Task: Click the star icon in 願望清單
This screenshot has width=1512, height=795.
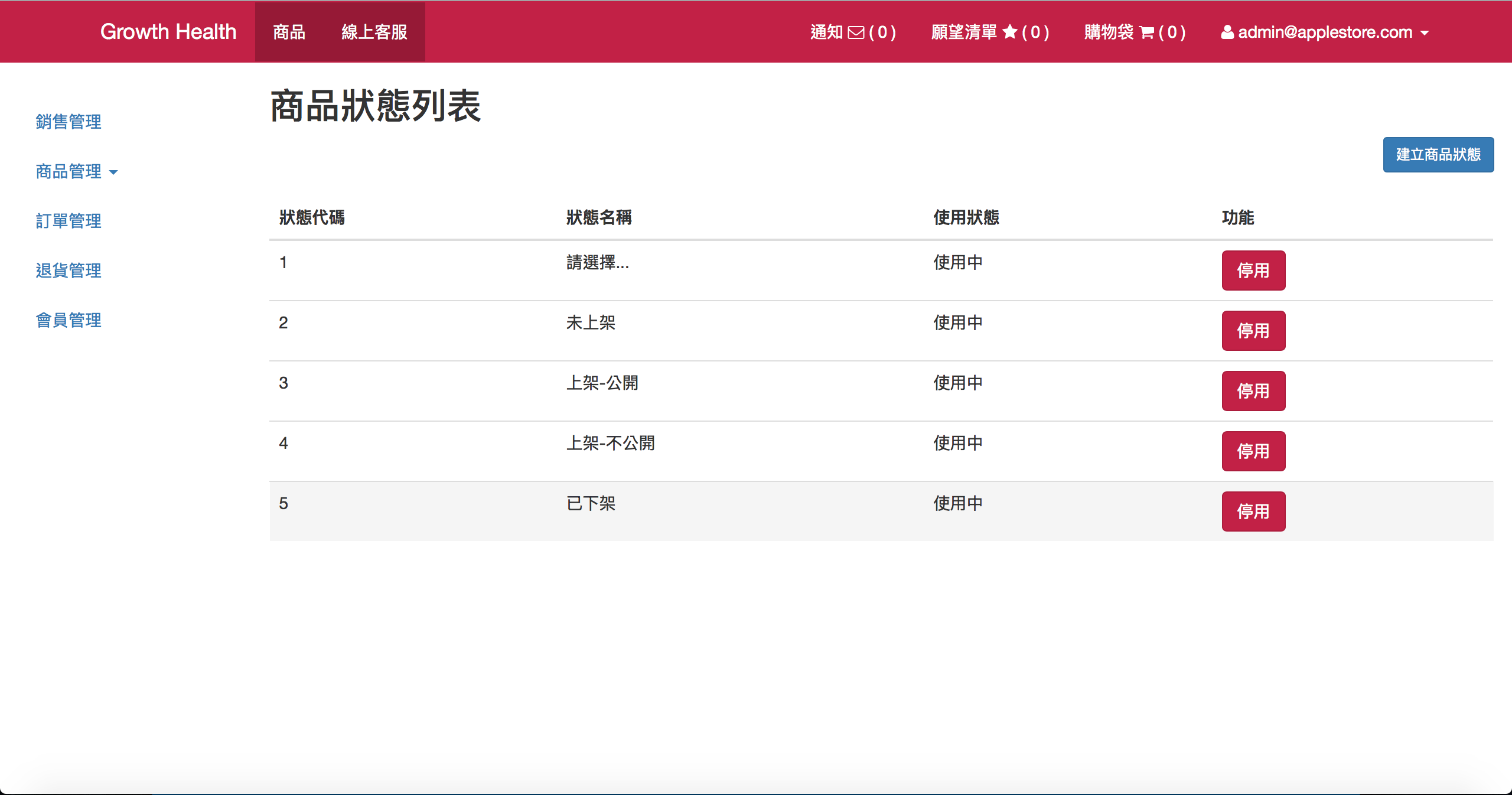Action: [1010, 32]
